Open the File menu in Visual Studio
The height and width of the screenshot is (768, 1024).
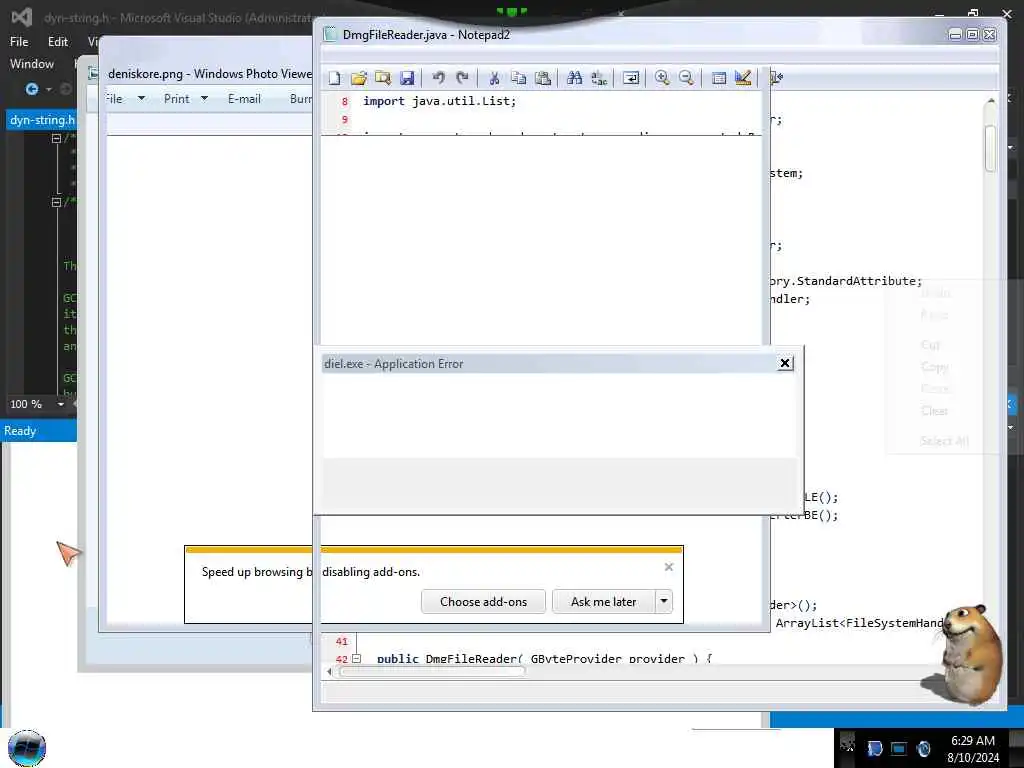(x=19, y=42)
